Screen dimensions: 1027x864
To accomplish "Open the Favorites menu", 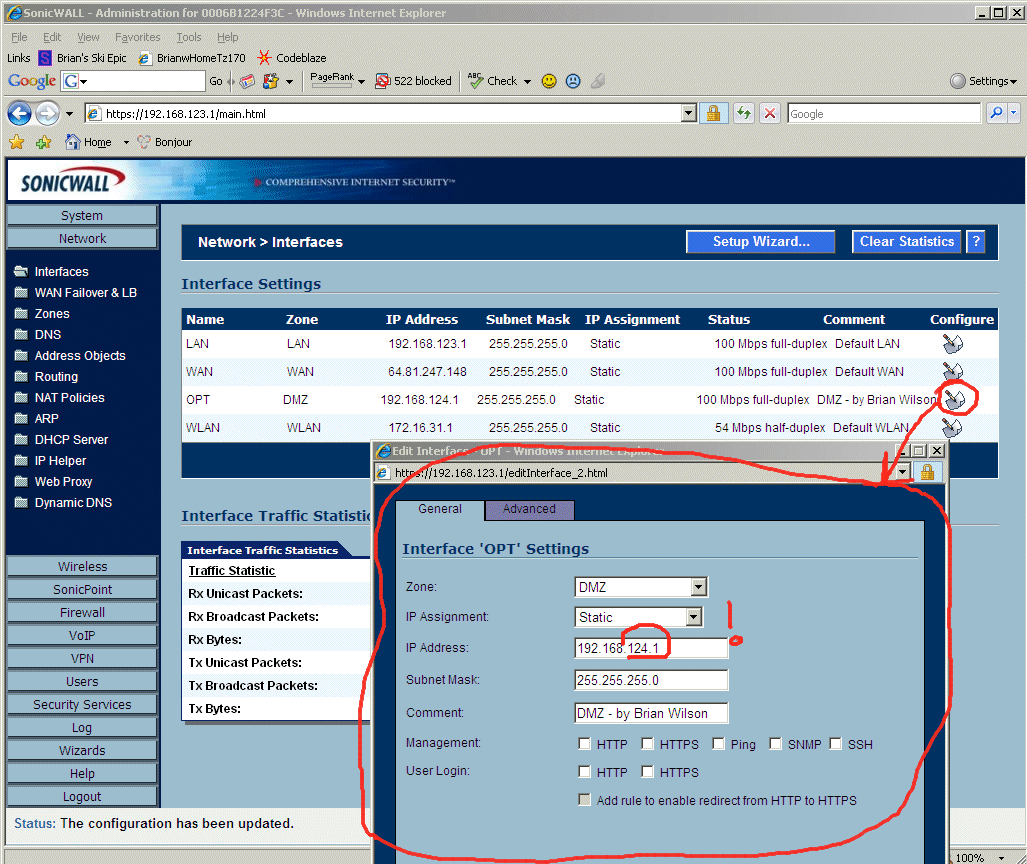I will [x=137, y=37].
